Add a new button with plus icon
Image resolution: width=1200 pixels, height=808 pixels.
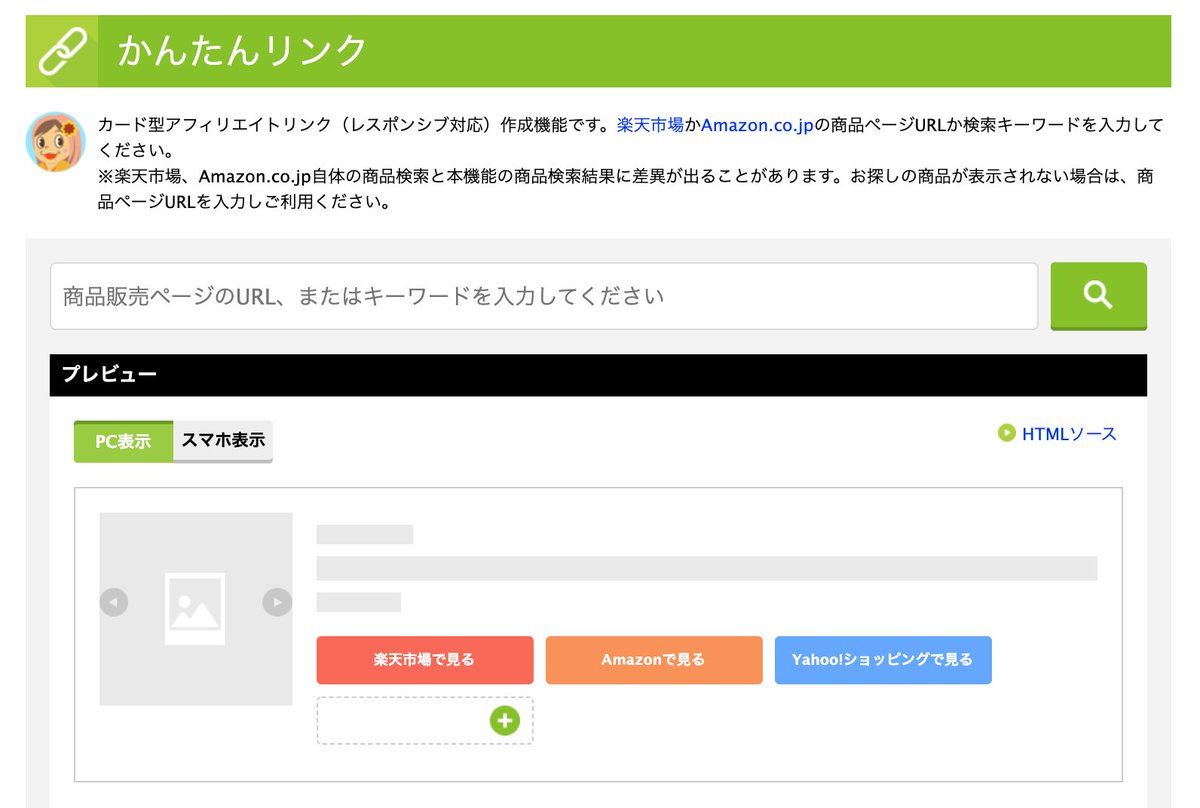(x=504, y=720)
